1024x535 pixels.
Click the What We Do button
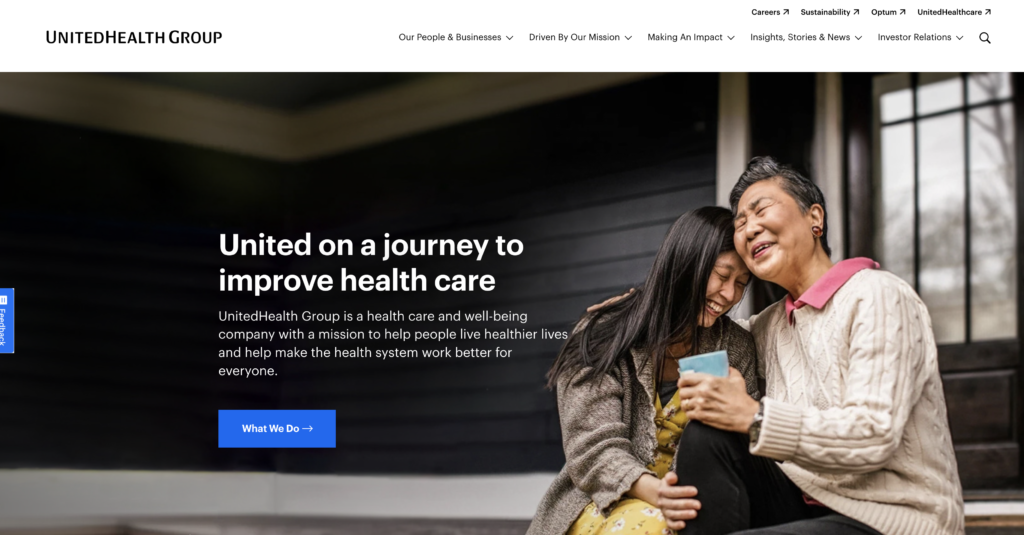(x=277, y=429)
